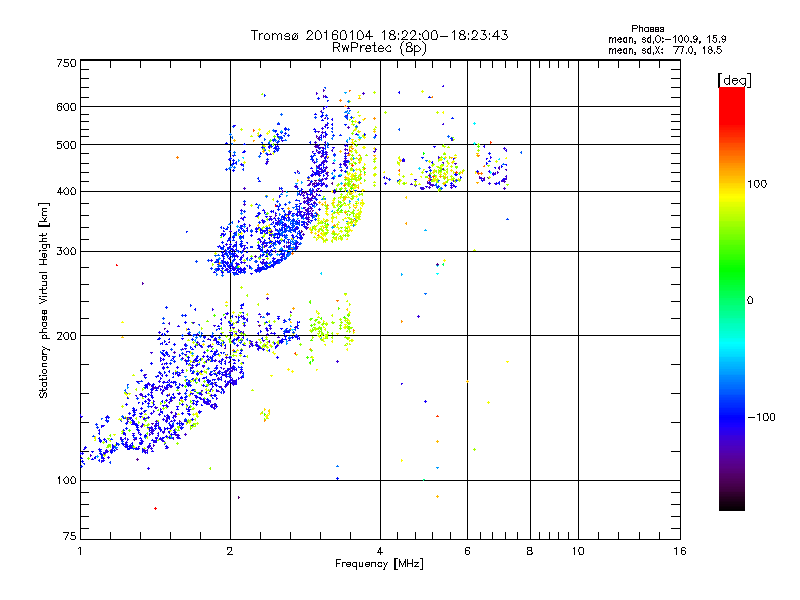Click the y-axis tick label '600'
The width and height of the screenshot is (800, 600).
(66, 107)
